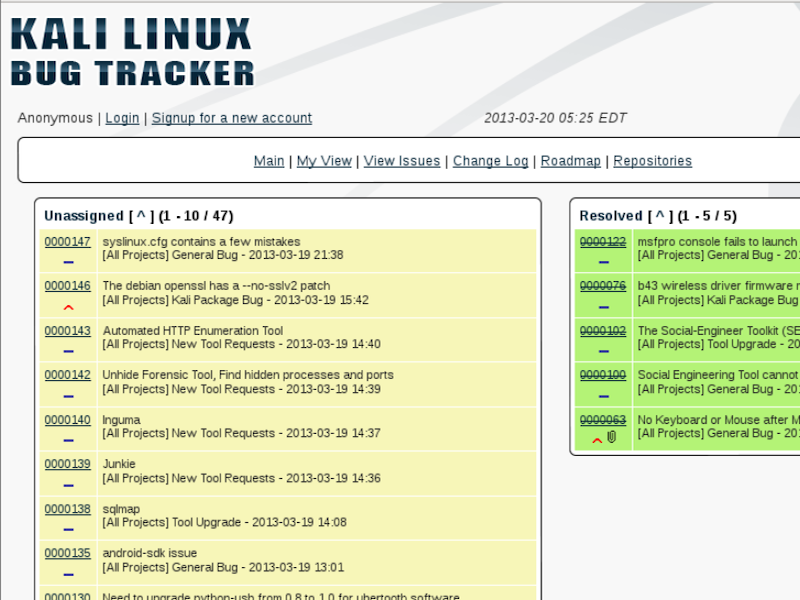Click the red high-priority arrow on issue 0000146
The width and height of the screenshot is (800, 600).
(68, 306)
